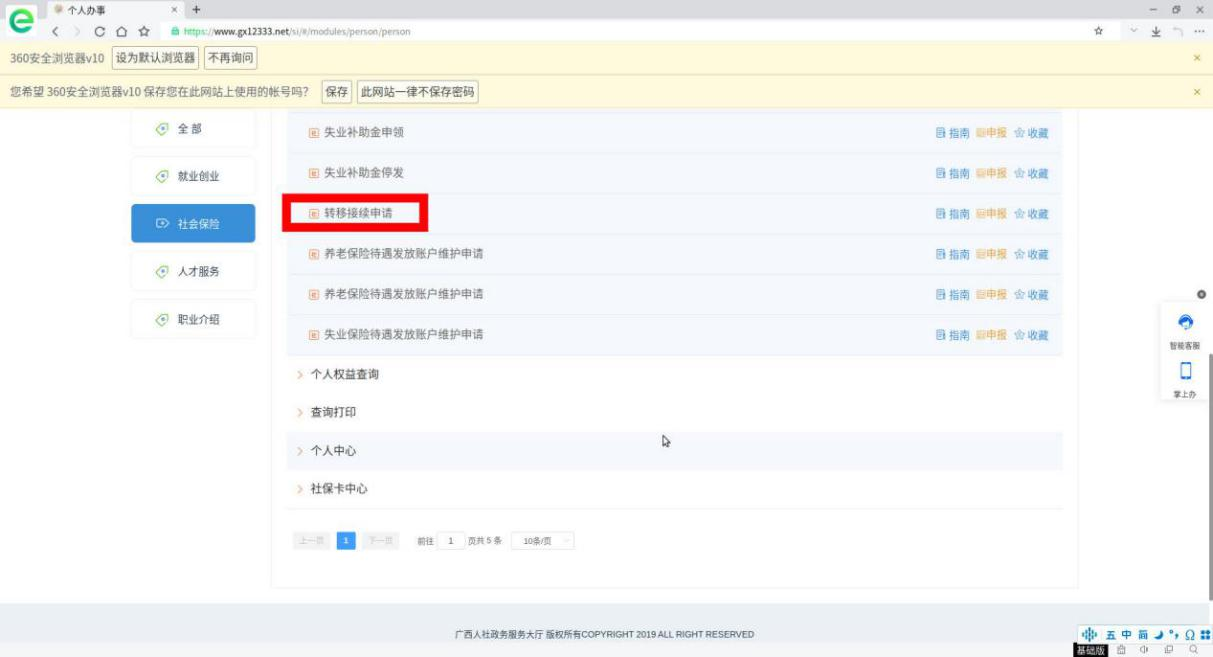Open the 智能客服 customer service icon
The image size is (1213, 657).
tap(1185, 323)
